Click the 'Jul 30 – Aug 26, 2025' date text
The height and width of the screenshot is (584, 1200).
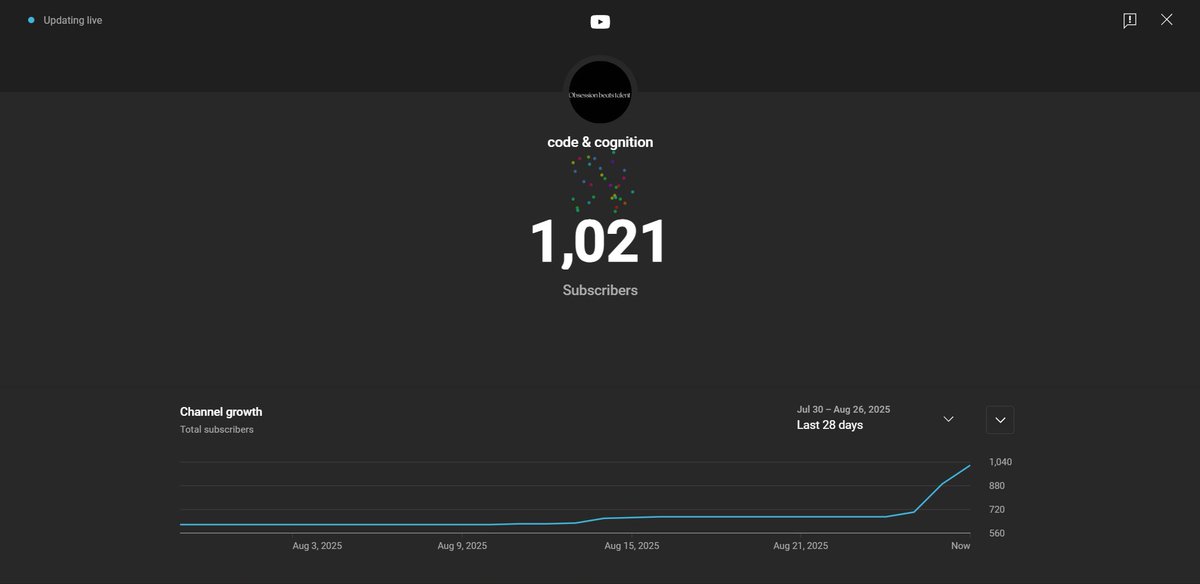[843, 409]
